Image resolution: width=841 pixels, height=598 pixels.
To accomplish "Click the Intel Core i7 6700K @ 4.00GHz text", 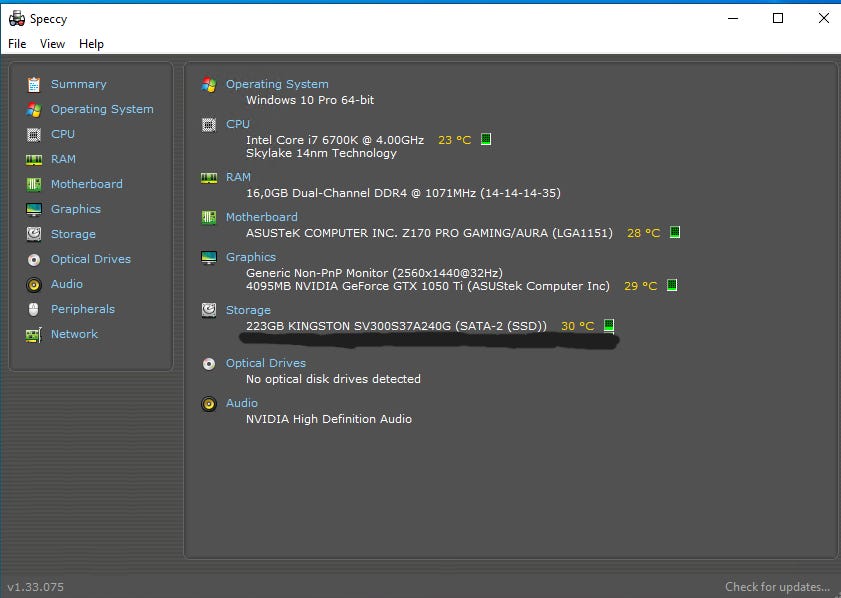I will click(x=335, y=140).
